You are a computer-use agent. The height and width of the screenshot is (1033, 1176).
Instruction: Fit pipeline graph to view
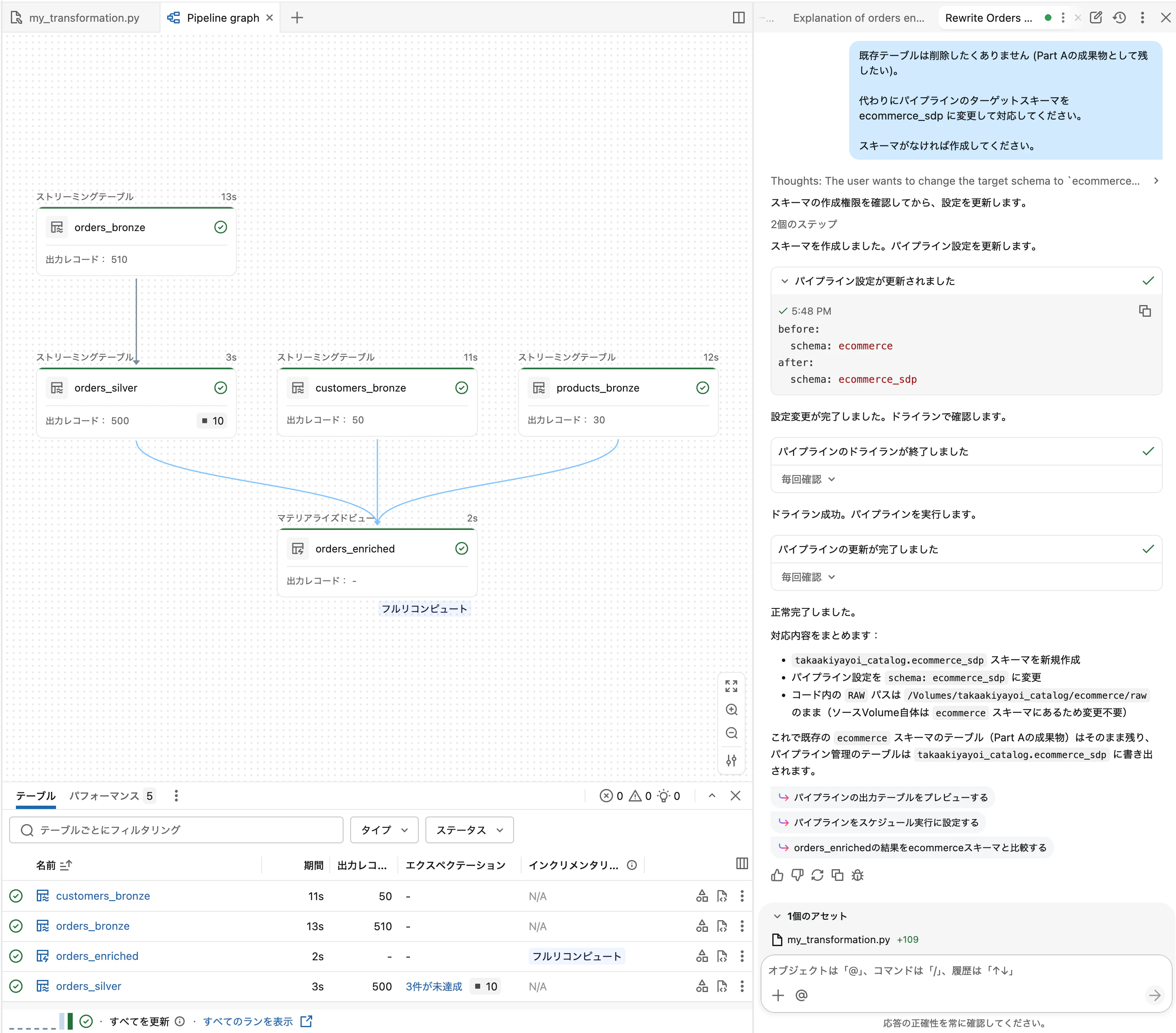click(731, 686)
